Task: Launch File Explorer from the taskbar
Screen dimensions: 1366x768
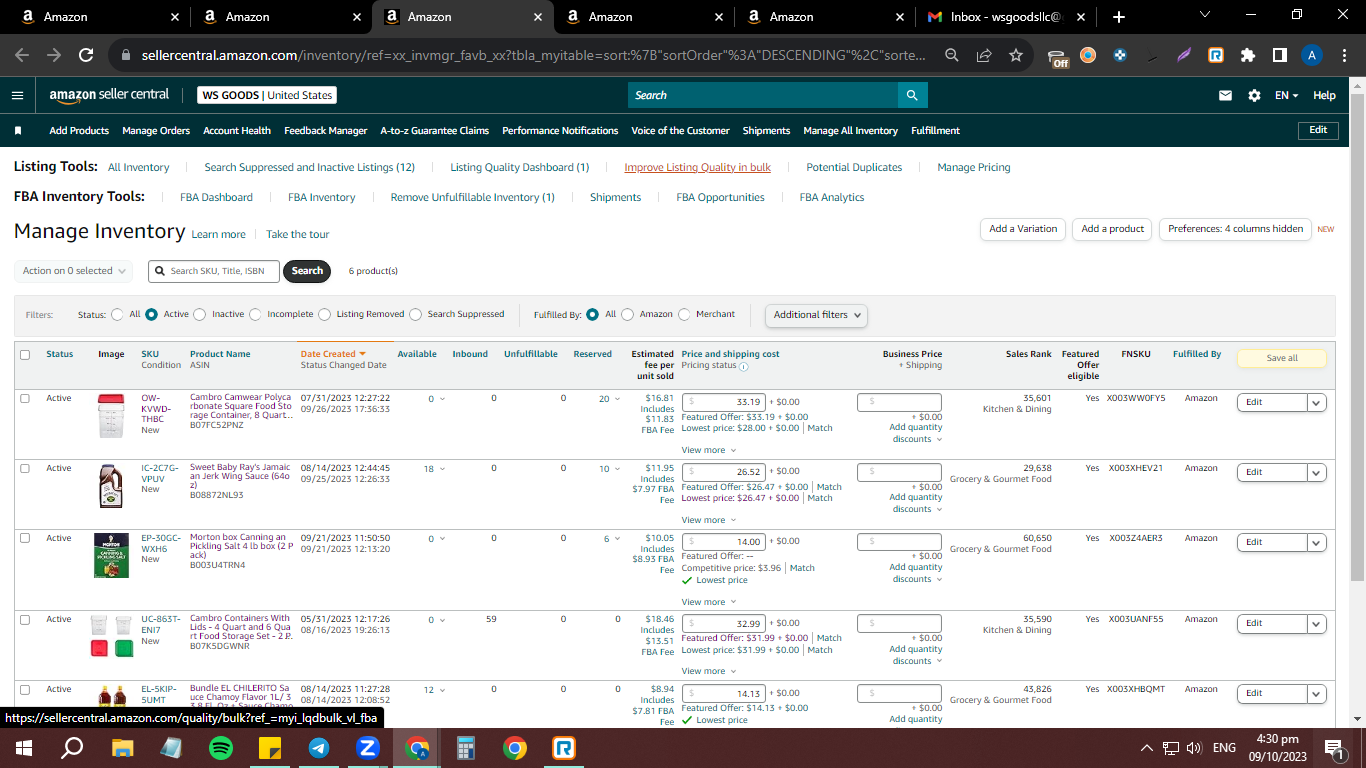Action: pyautogui.click(x=122, y=748)
